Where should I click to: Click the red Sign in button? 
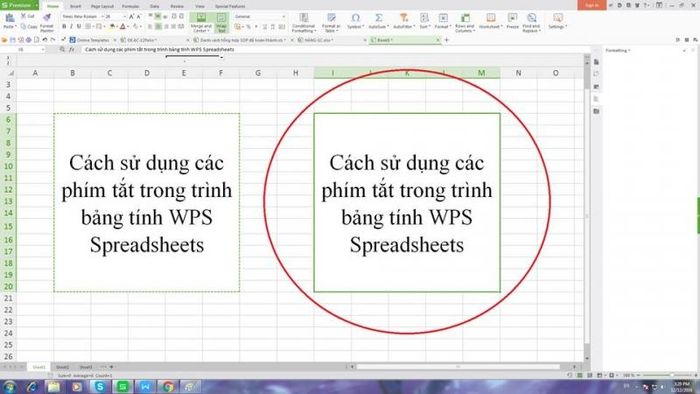592,5
